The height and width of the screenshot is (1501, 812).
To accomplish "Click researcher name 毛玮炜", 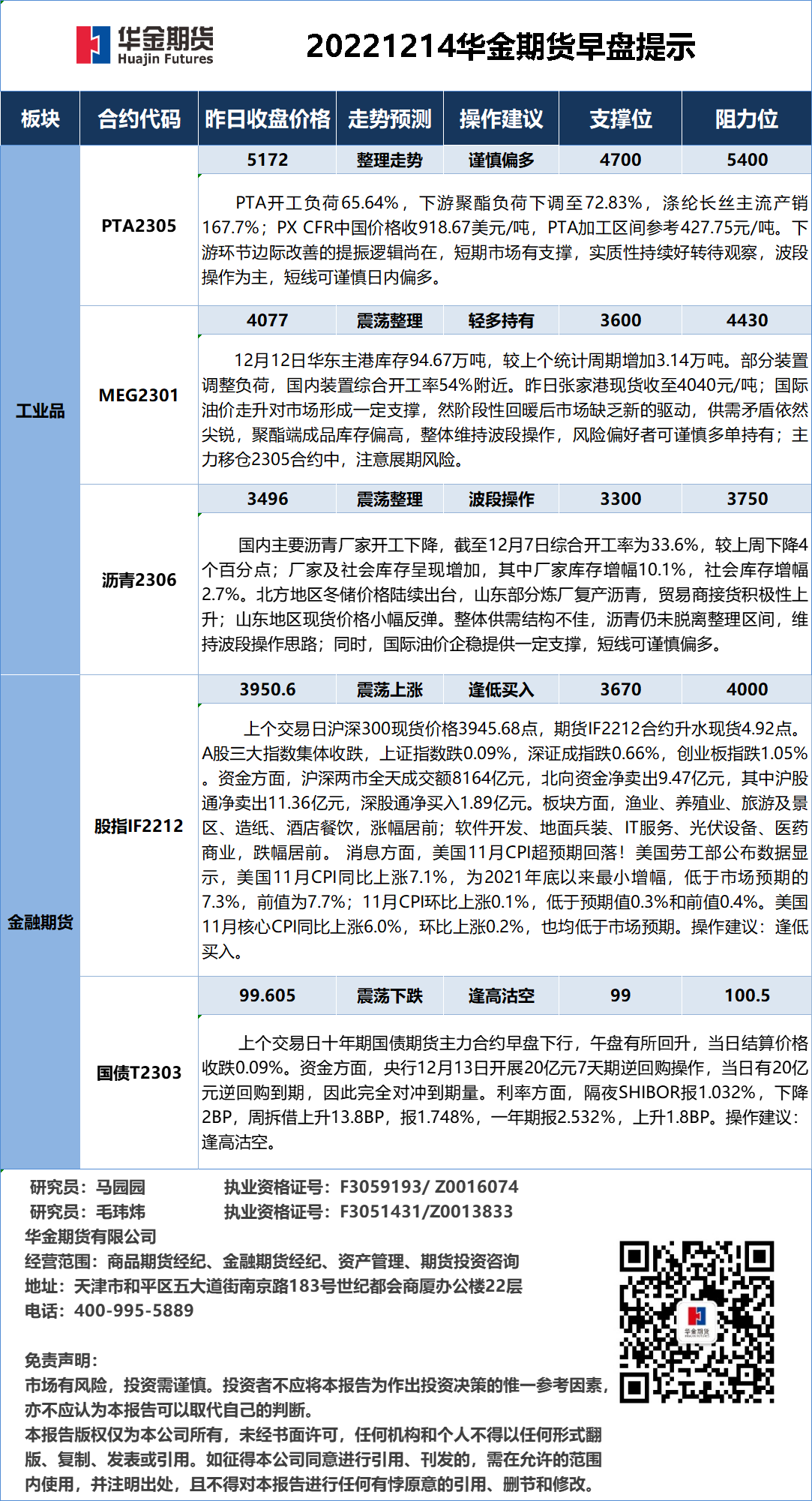I will 121,1211.
